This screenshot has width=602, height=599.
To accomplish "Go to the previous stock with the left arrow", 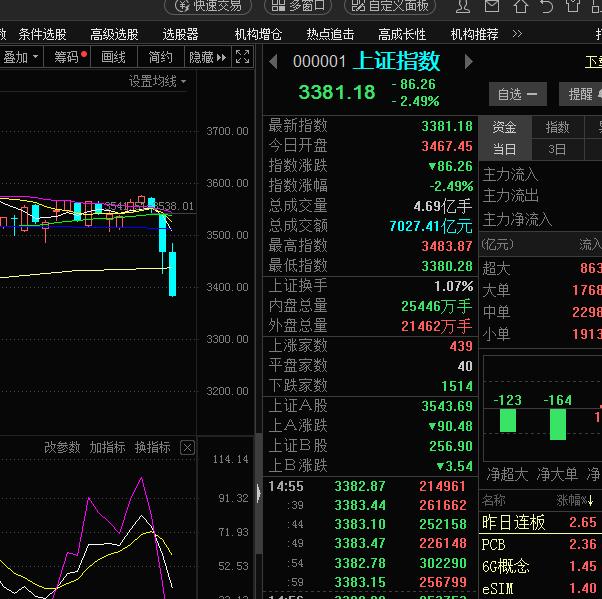I will [273, 61].
